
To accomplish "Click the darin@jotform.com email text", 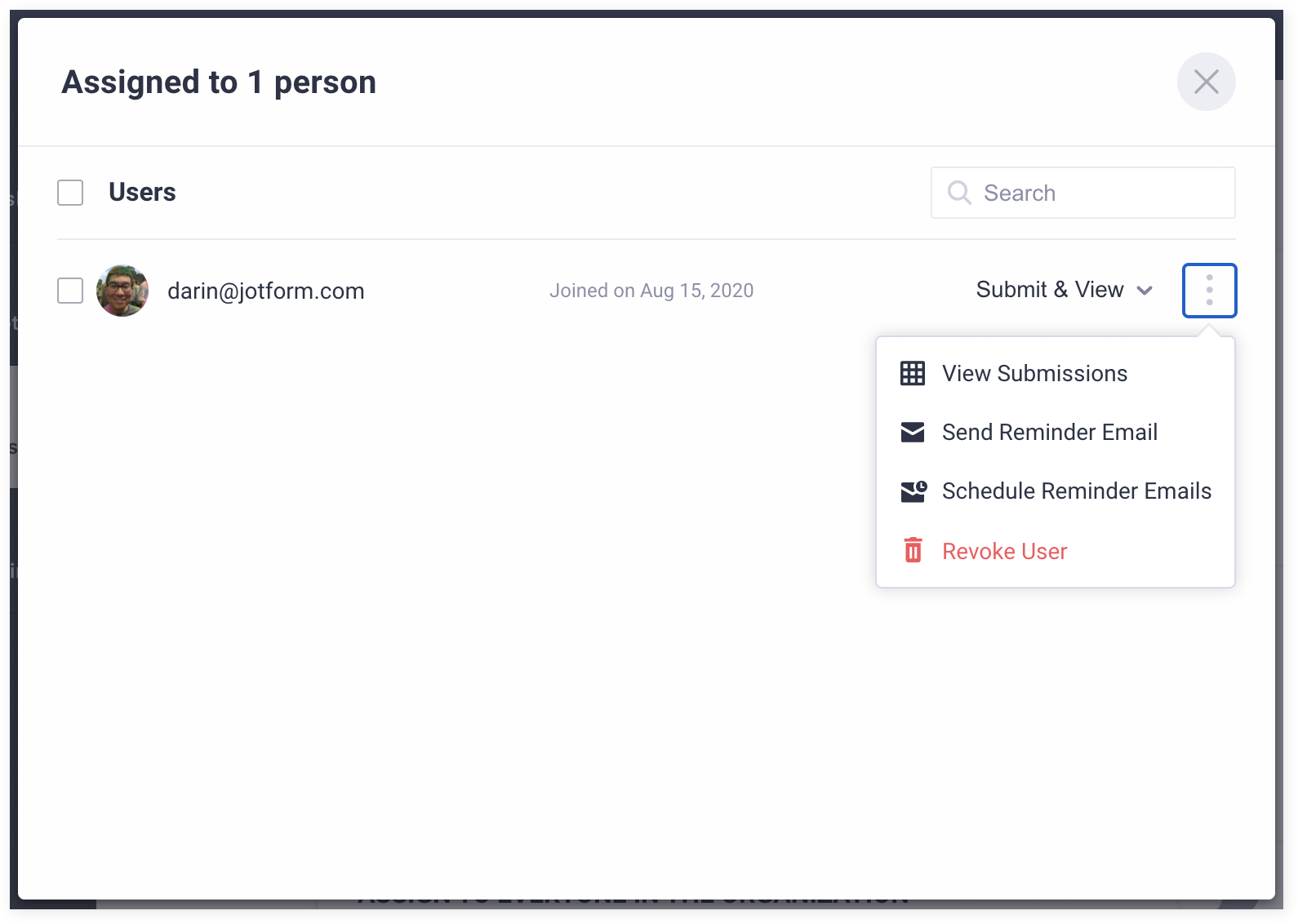I will pos(265,291).
